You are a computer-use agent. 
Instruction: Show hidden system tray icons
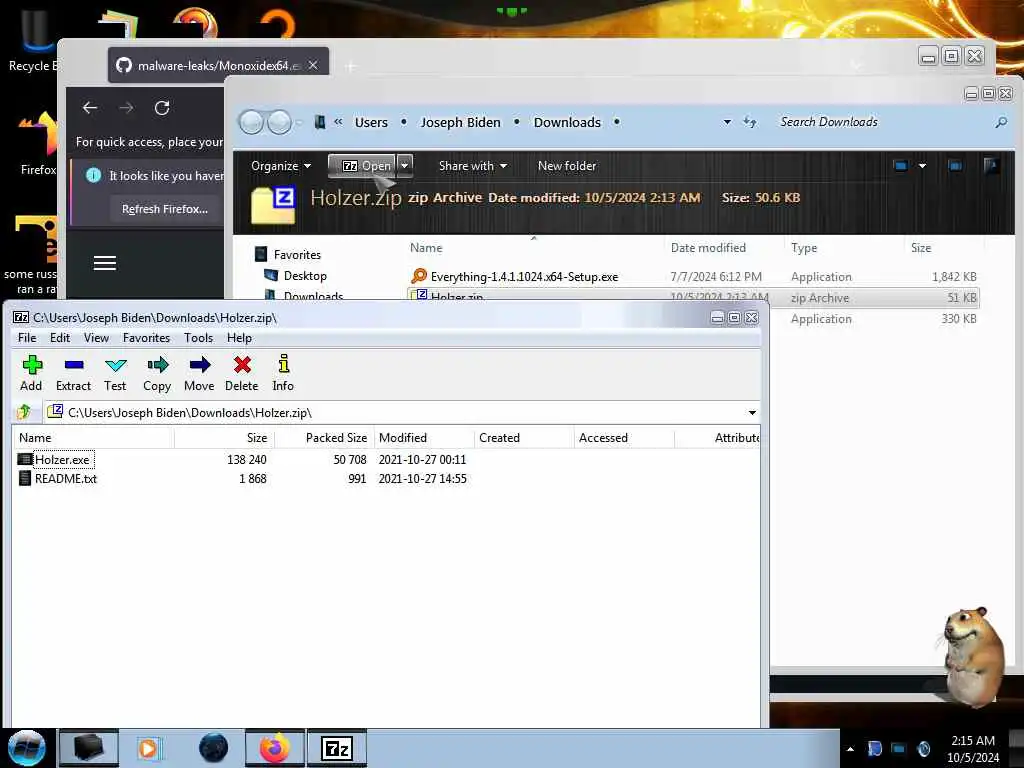coord(850,749)
